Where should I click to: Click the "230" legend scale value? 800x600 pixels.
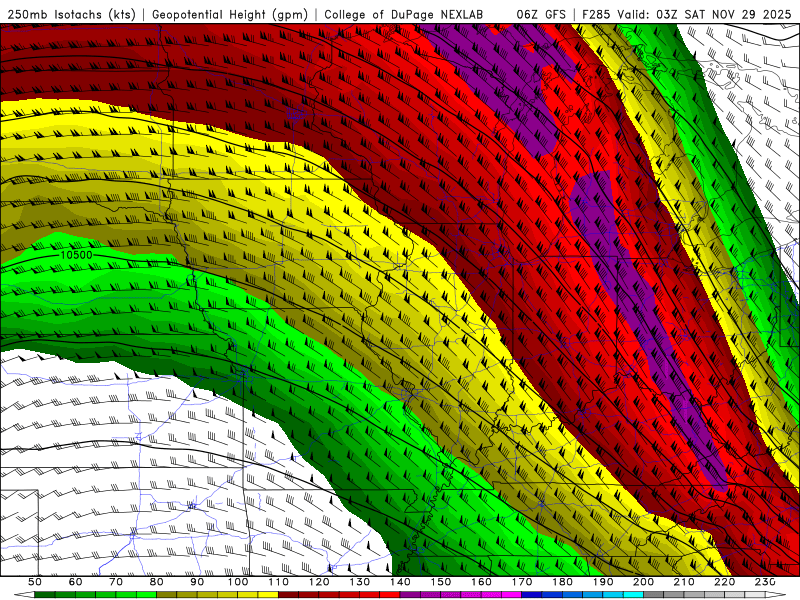coord(765,582)
